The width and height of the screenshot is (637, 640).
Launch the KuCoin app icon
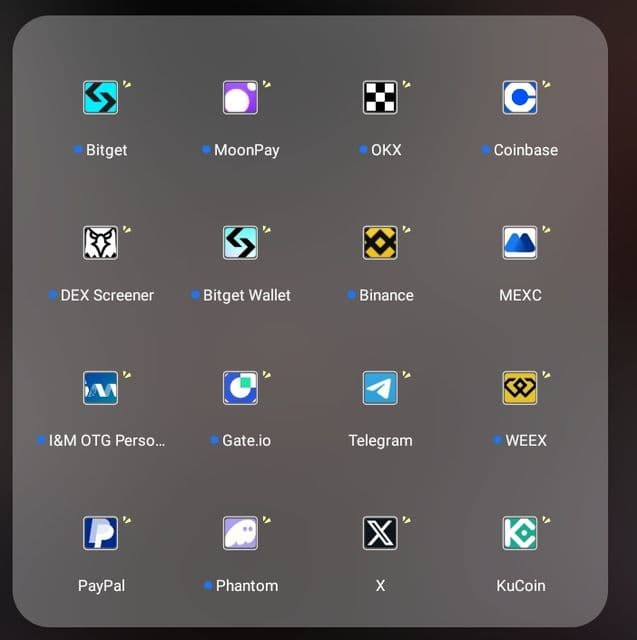coord(520,533)
